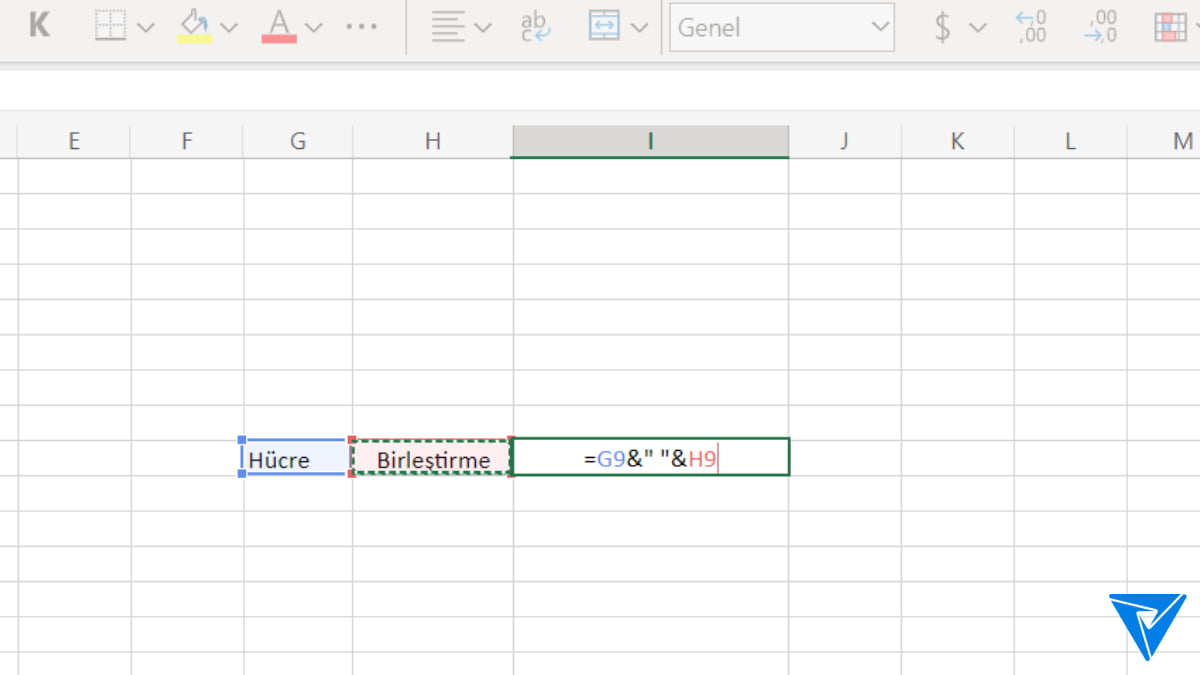Open the borders dropdown arrow
1200x675 pixels.
(146, 27)
